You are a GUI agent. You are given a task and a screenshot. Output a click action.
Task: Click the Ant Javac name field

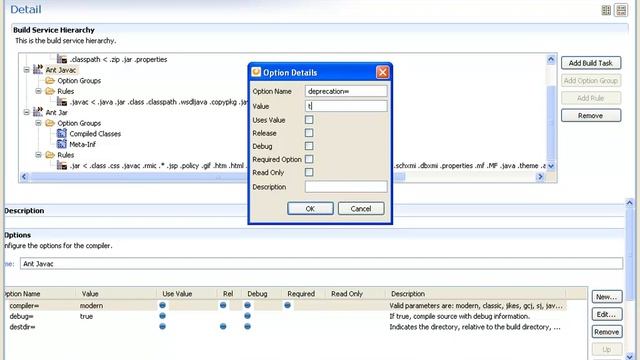(x=321, y=264)
